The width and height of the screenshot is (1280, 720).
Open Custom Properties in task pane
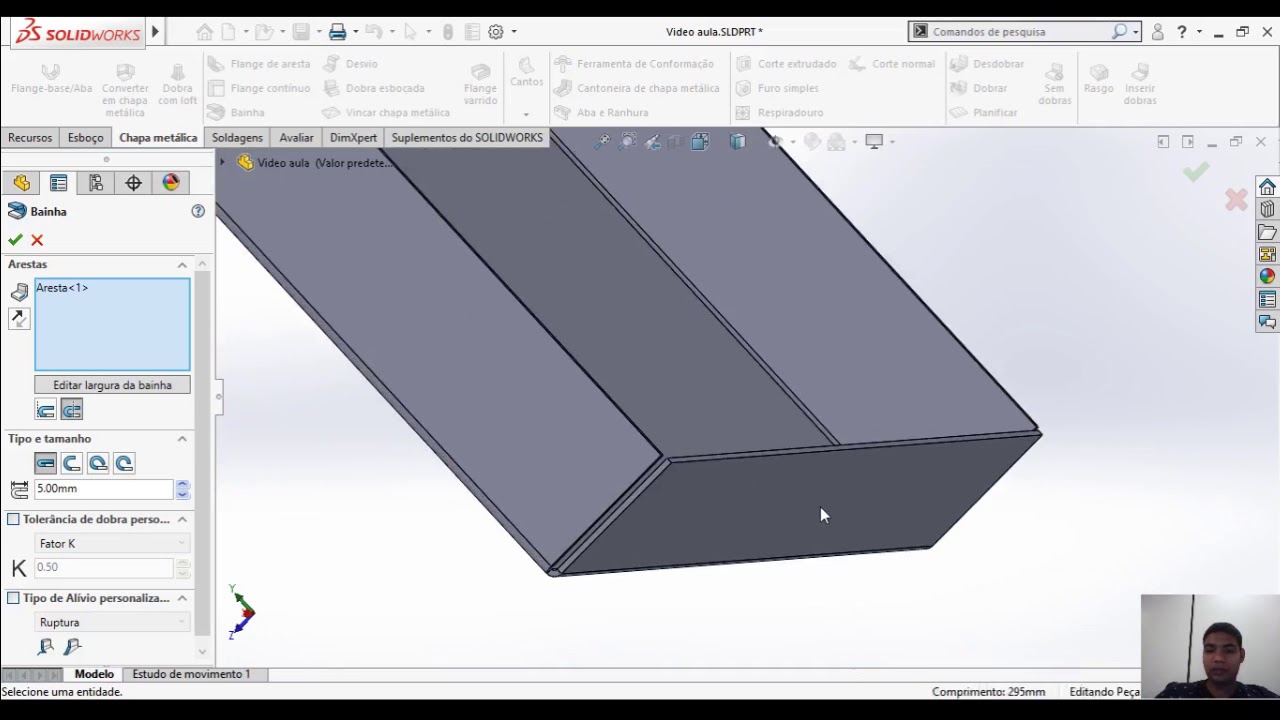point(1267,300)
